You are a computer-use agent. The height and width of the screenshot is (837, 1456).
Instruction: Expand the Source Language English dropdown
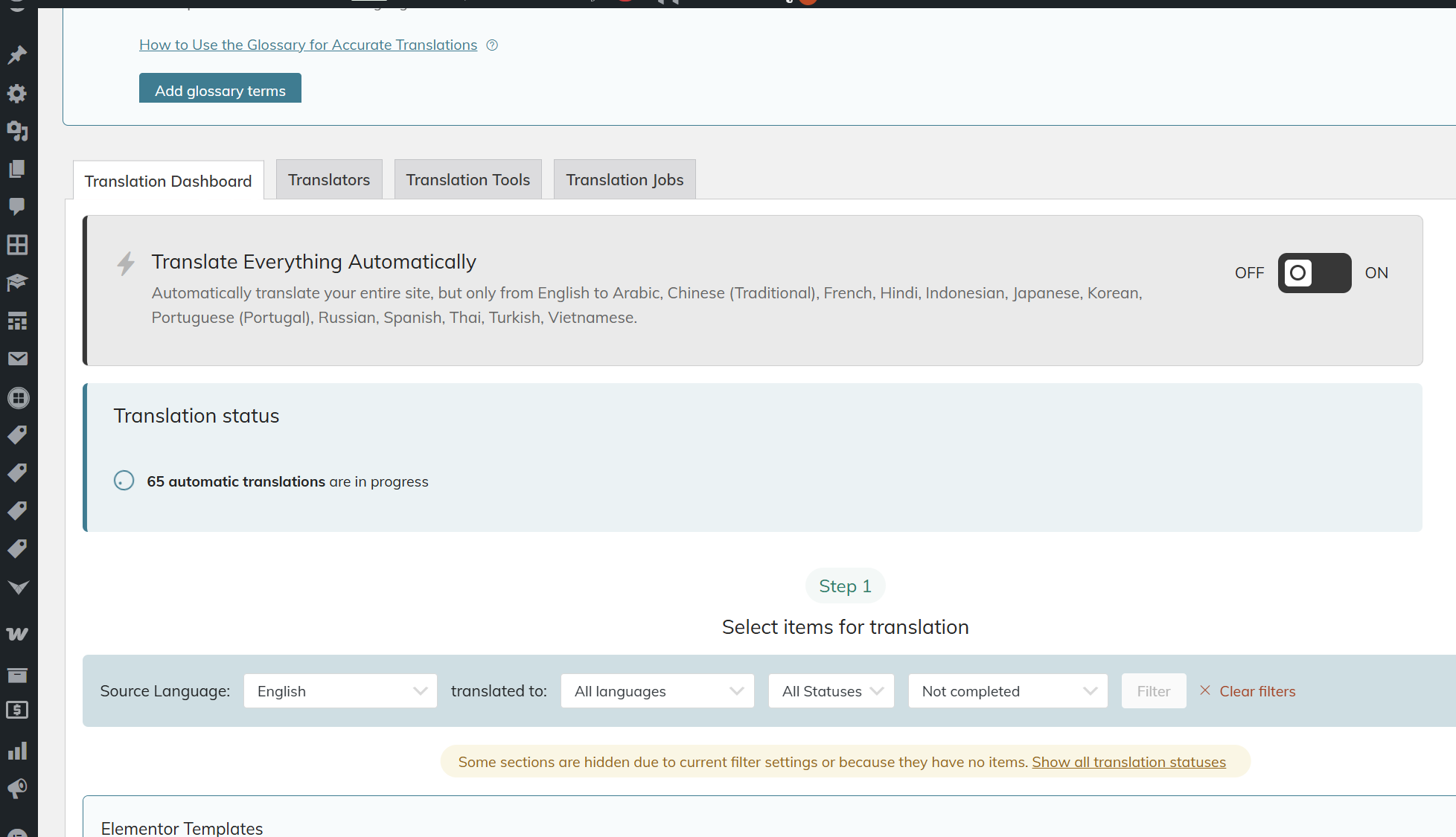point(340,691)
